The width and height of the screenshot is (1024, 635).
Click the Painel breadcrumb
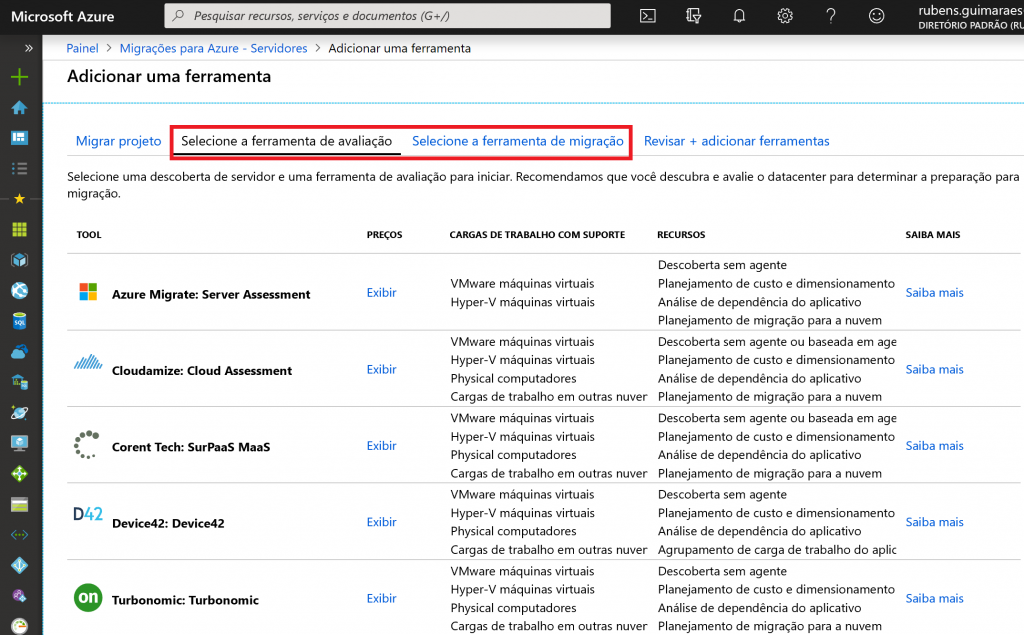(82, 48)
